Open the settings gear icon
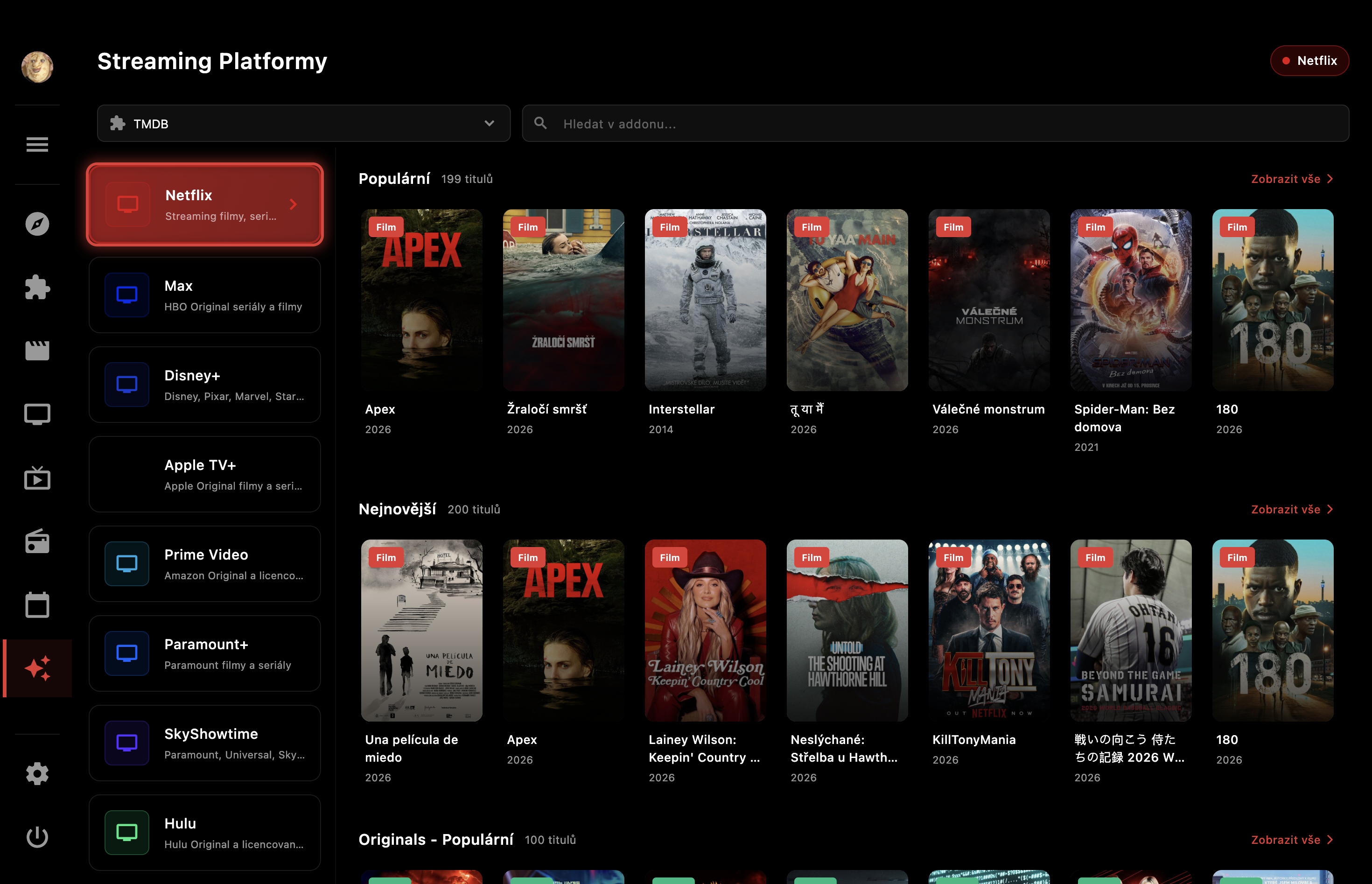This screenshot has width=1372, height=884. 37,774
